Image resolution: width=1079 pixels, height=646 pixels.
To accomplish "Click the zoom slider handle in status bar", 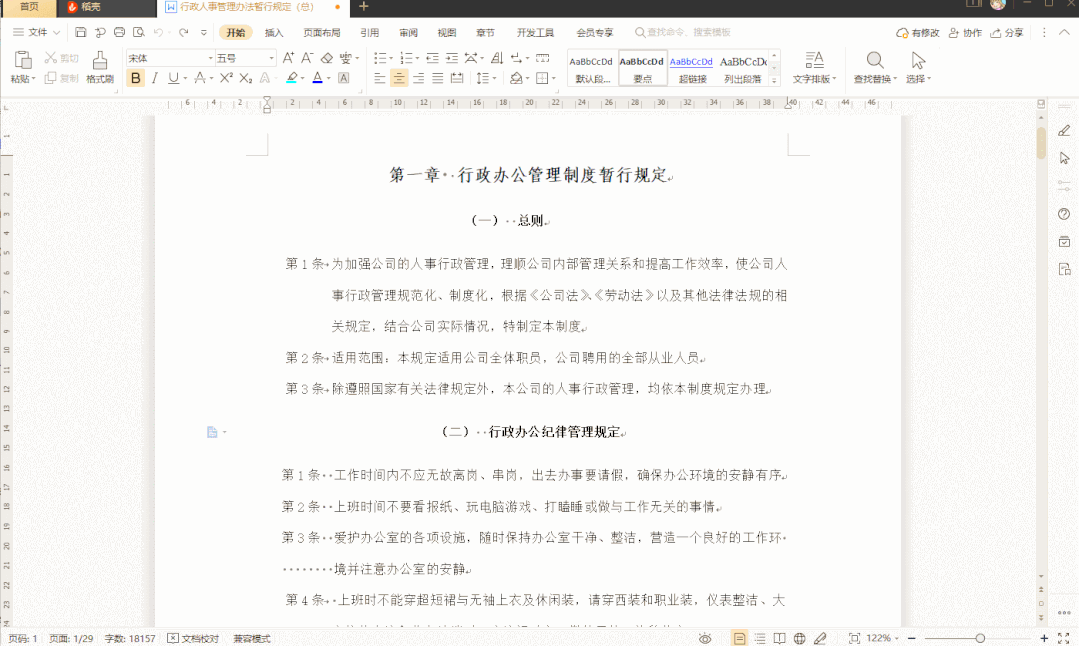I will (x=980, y=638).
